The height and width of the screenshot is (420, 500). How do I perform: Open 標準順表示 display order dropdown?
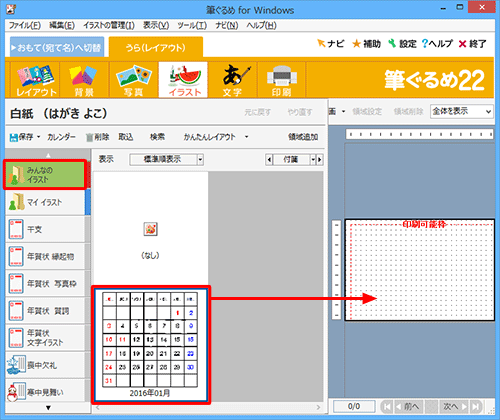pyautogui.click(x=166, y=160)
